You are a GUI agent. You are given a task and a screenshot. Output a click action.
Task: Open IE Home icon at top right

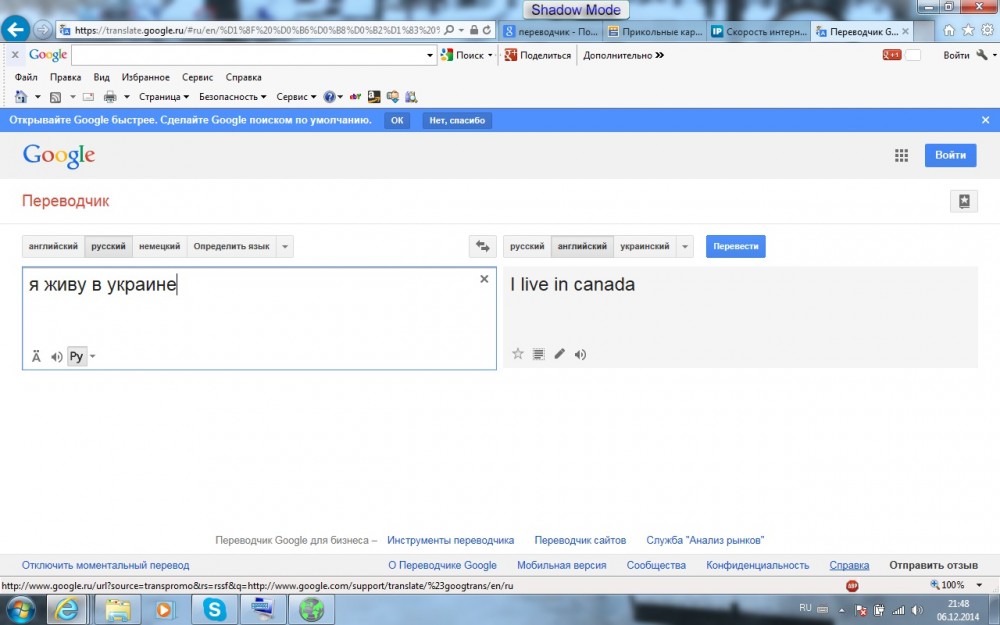[949, 30]
